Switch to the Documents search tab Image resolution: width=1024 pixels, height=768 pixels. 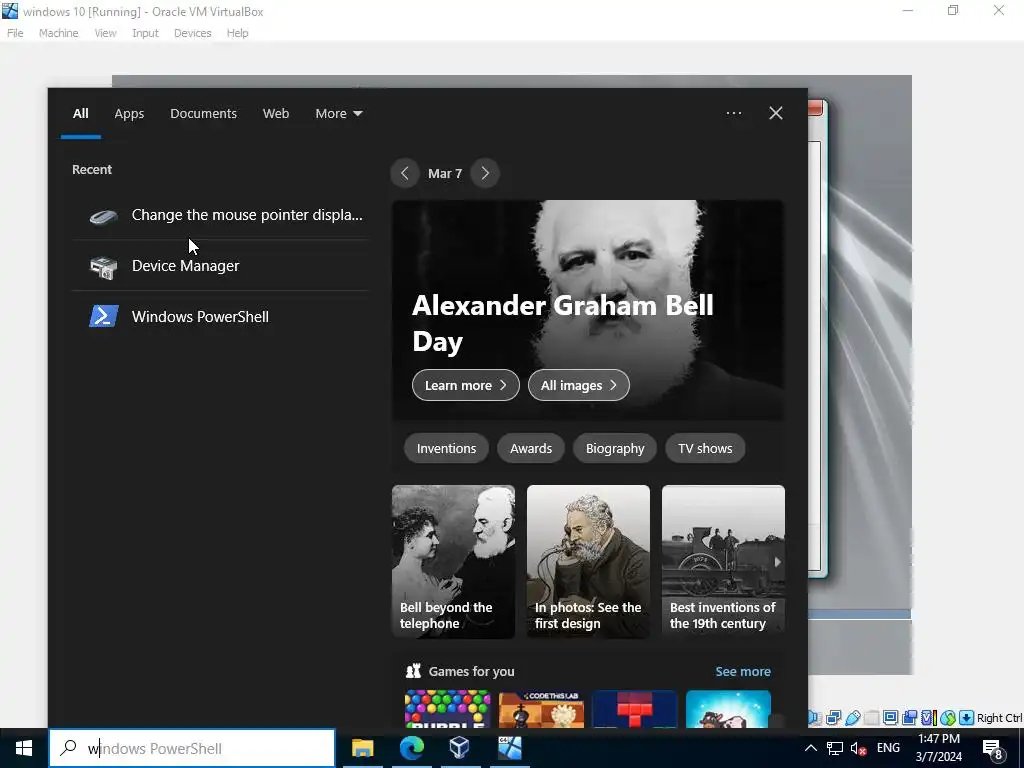point(203,113)
